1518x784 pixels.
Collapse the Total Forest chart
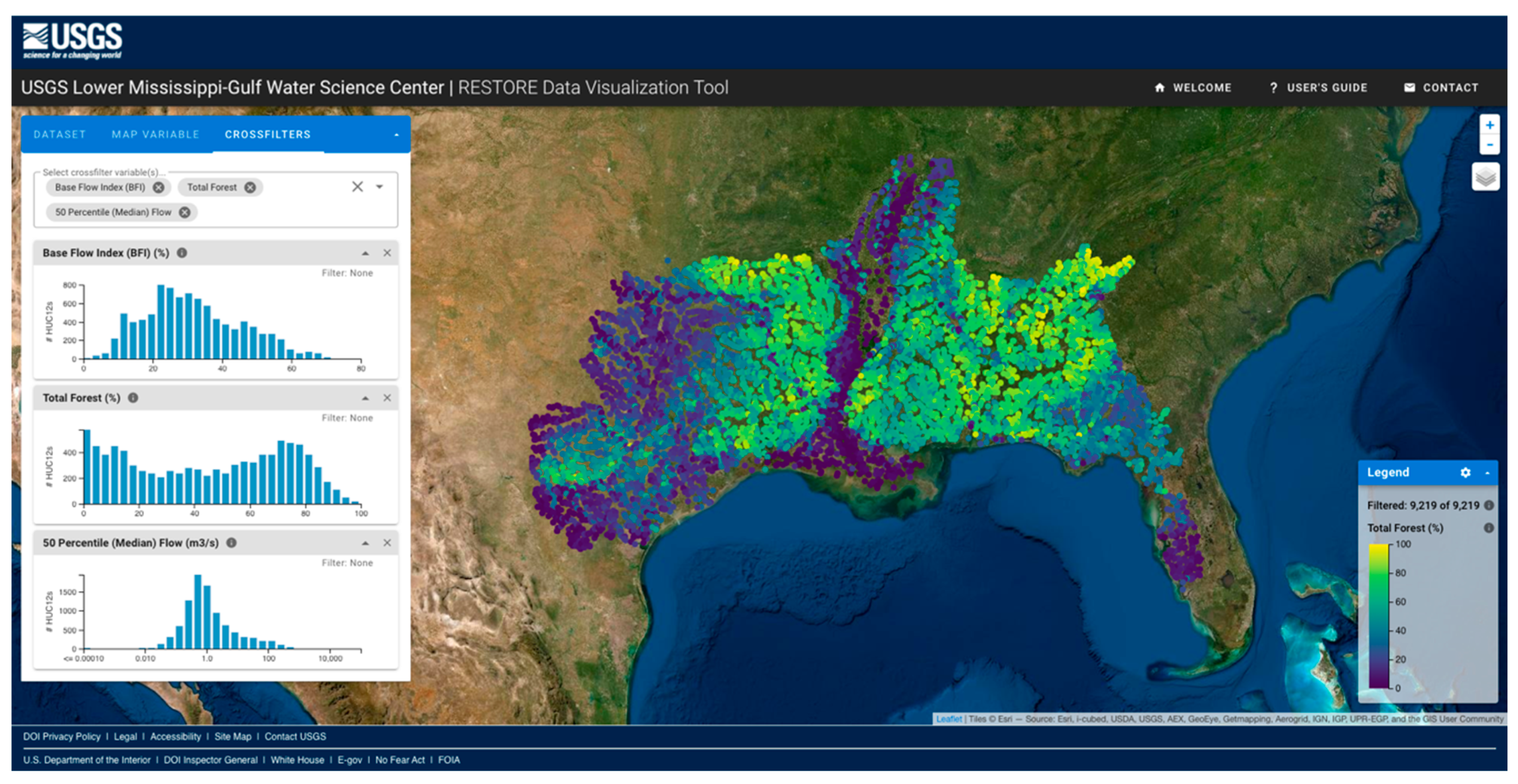[x=365, y=398]
